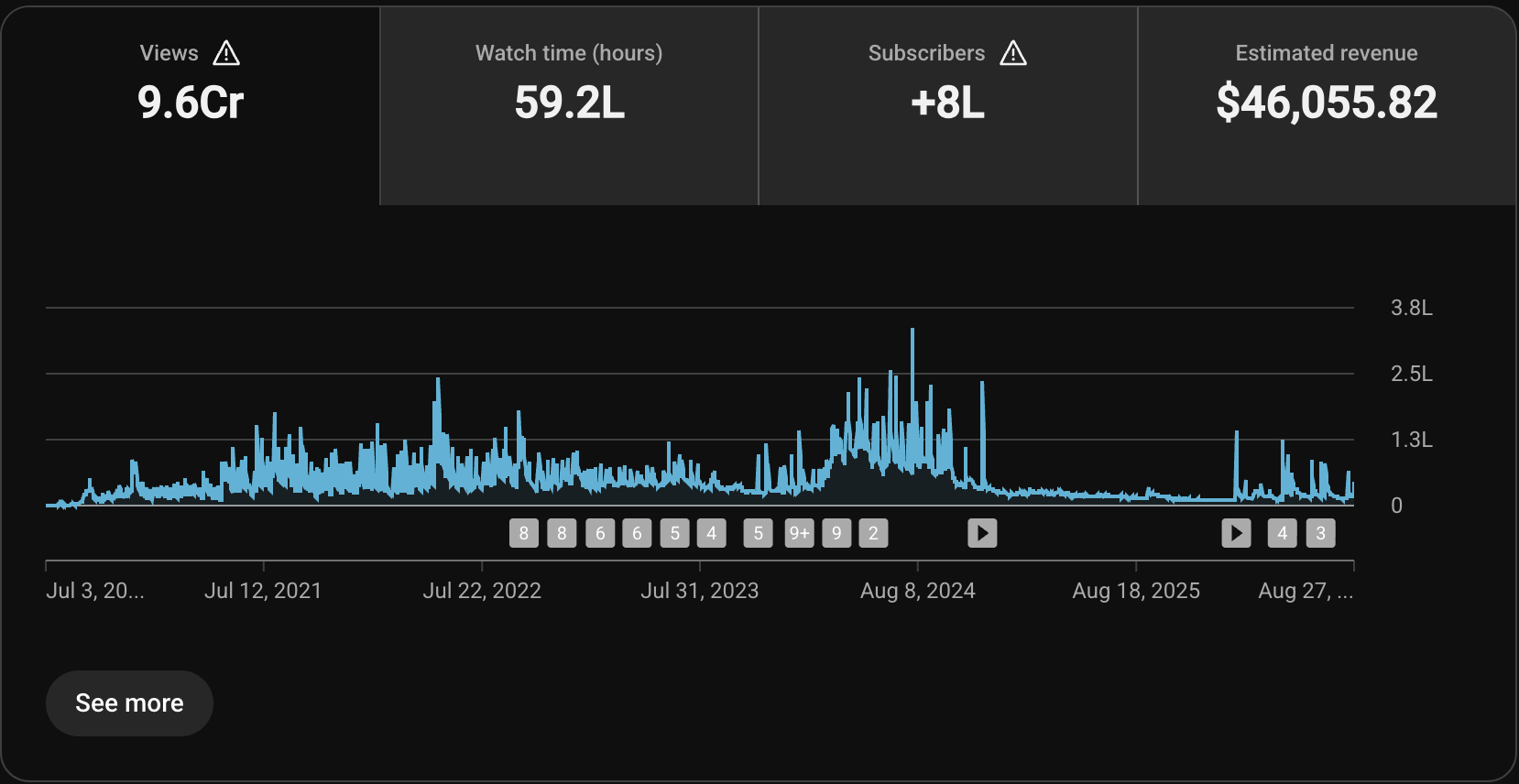
Task: Open the video marker near Aug 18, 2025
Action: 1236,533
